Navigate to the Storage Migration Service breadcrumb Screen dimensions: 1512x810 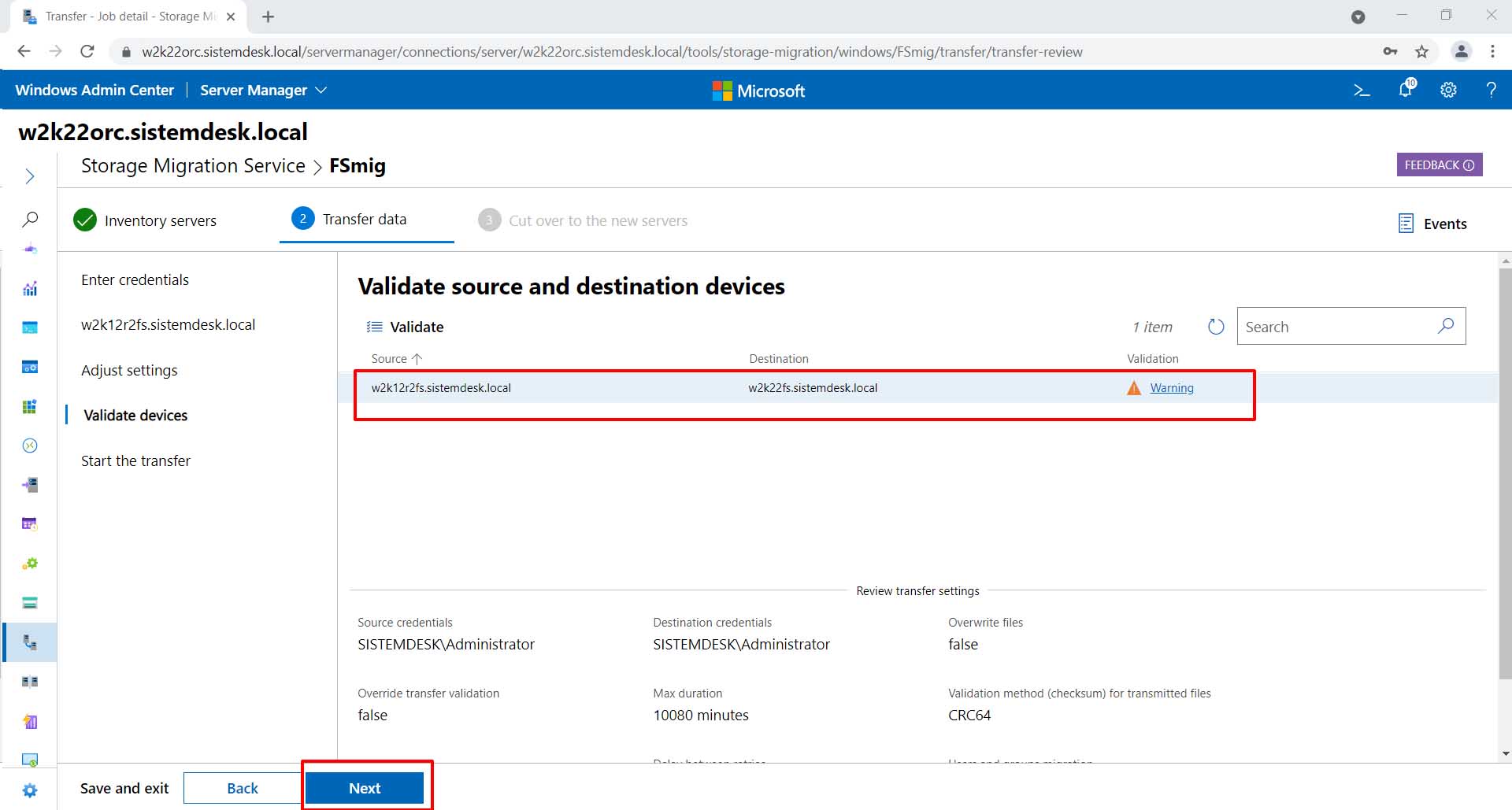193,166
